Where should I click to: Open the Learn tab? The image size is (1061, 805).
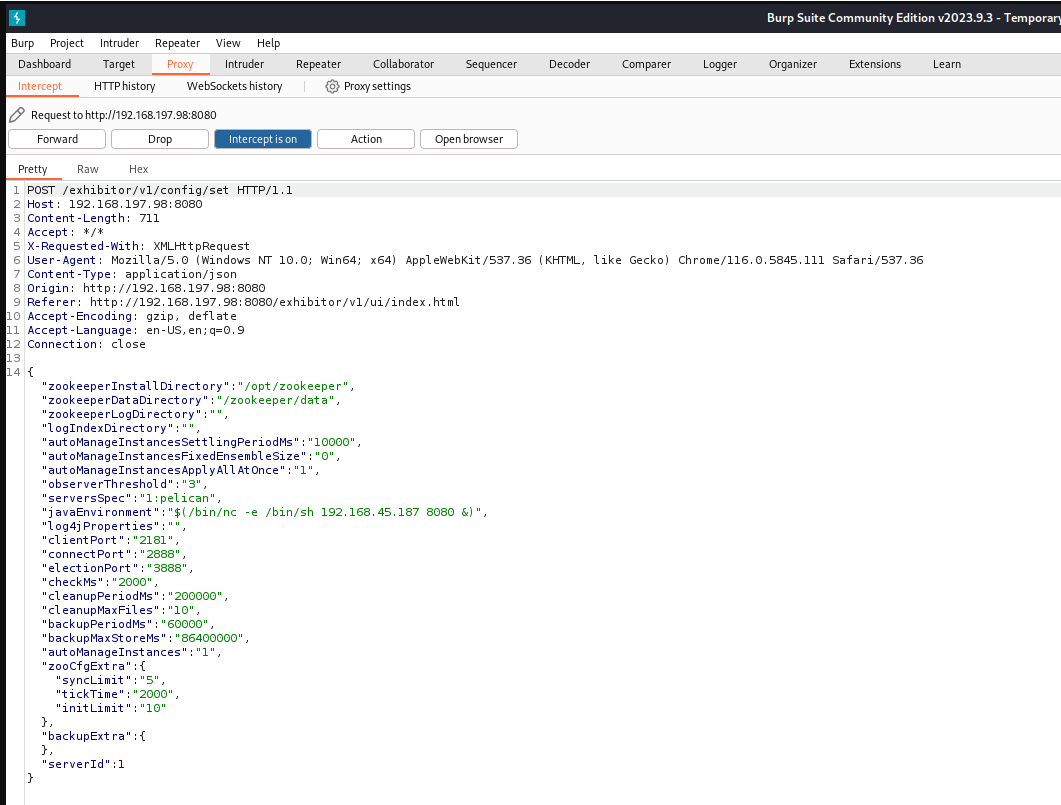click(947, 64)
